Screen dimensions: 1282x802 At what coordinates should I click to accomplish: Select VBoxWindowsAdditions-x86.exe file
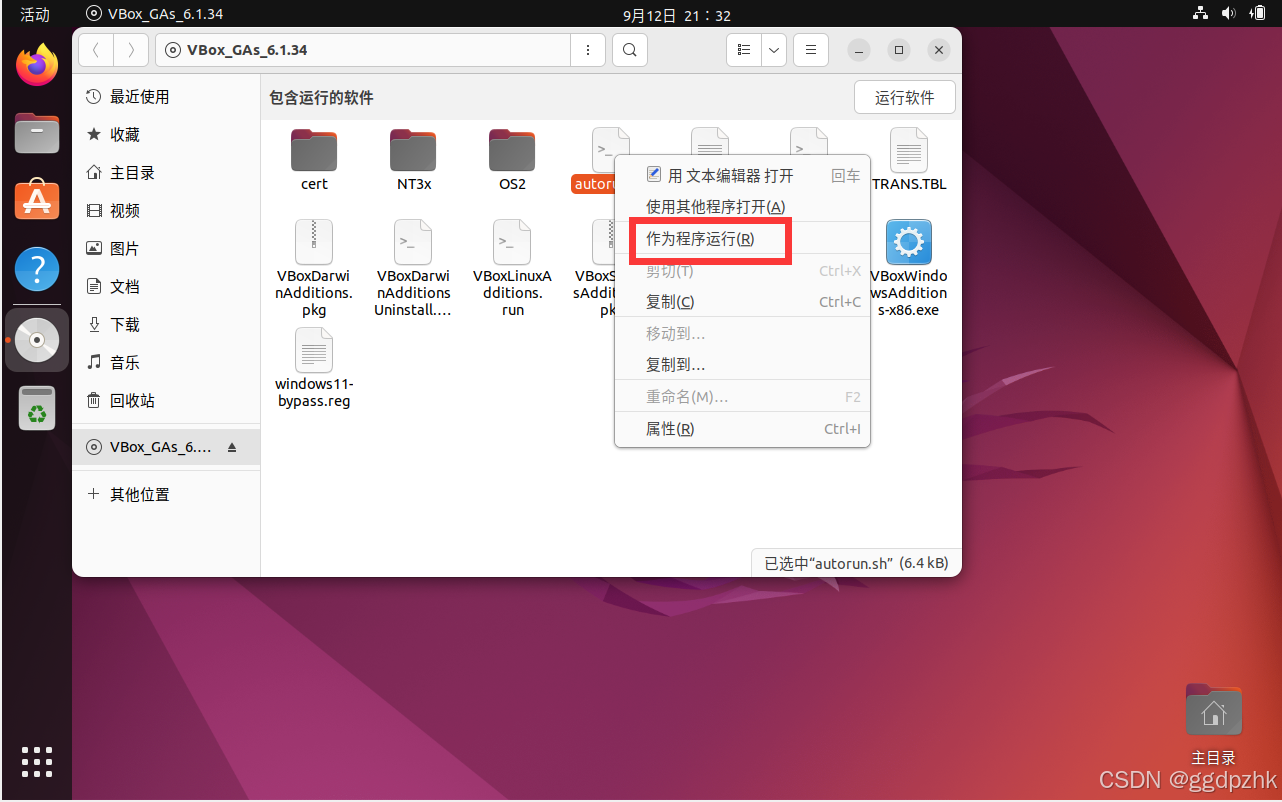coord(909,268)
